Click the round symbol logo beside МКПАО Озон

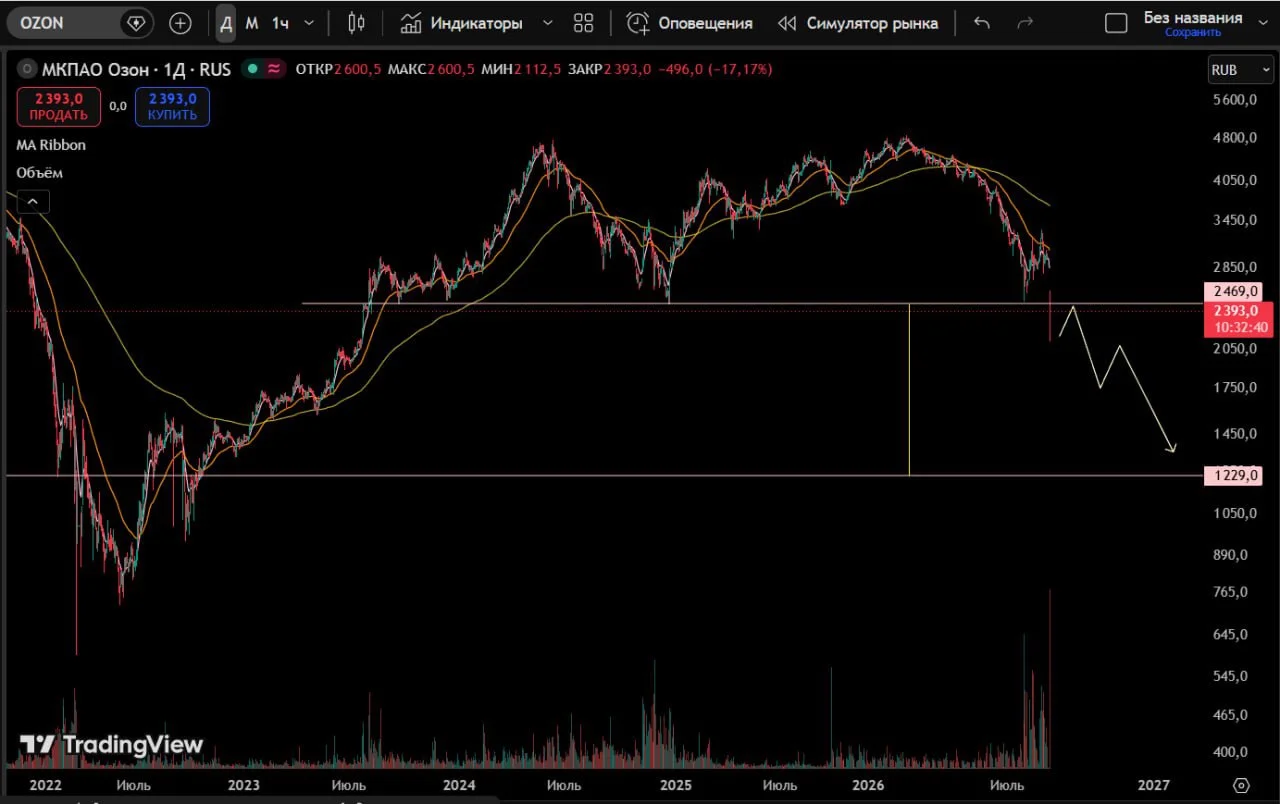[x=26, y=69]
